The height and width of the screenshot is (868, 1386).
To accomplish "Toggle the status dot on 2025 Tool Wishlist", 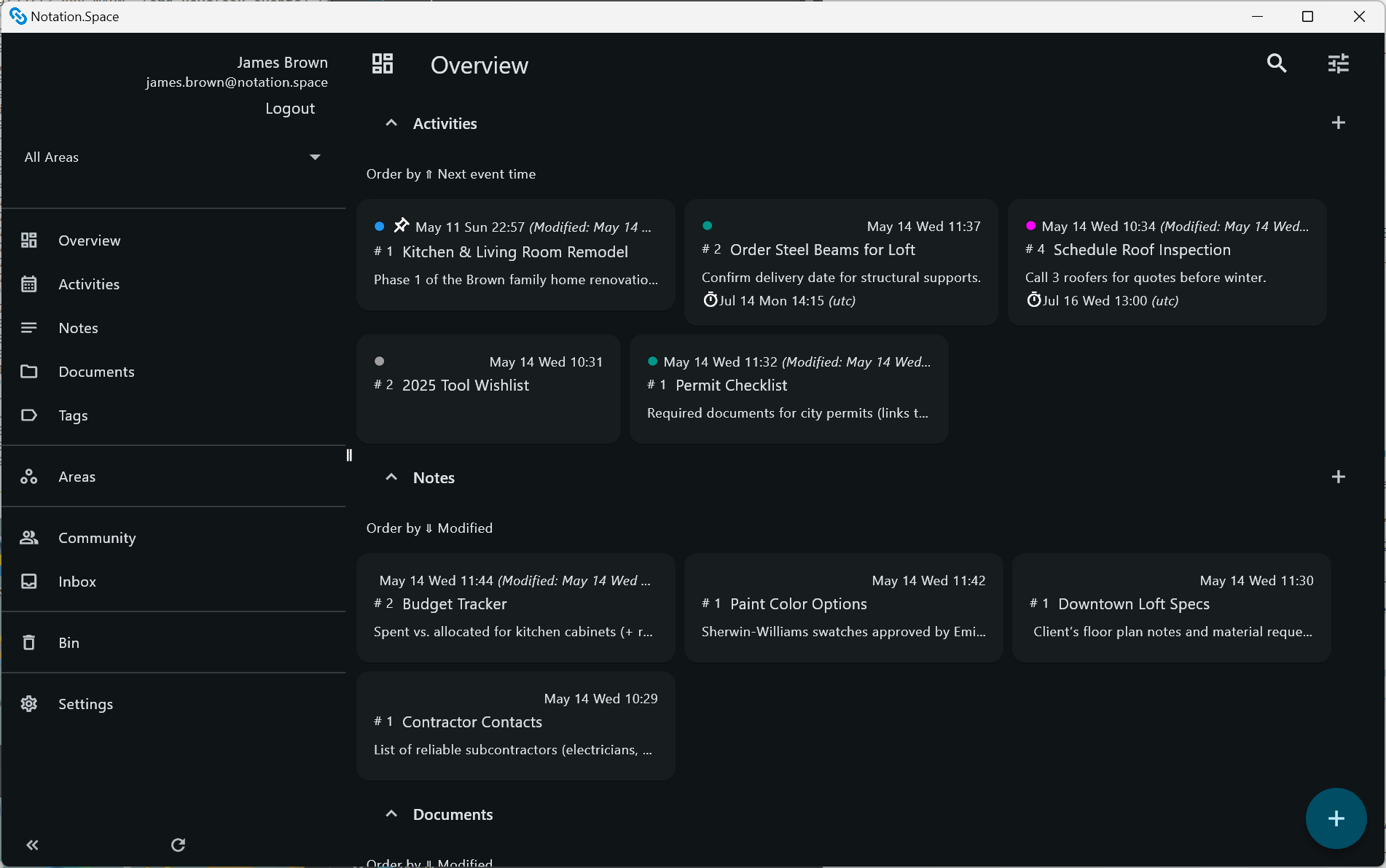I will (379, 361).
